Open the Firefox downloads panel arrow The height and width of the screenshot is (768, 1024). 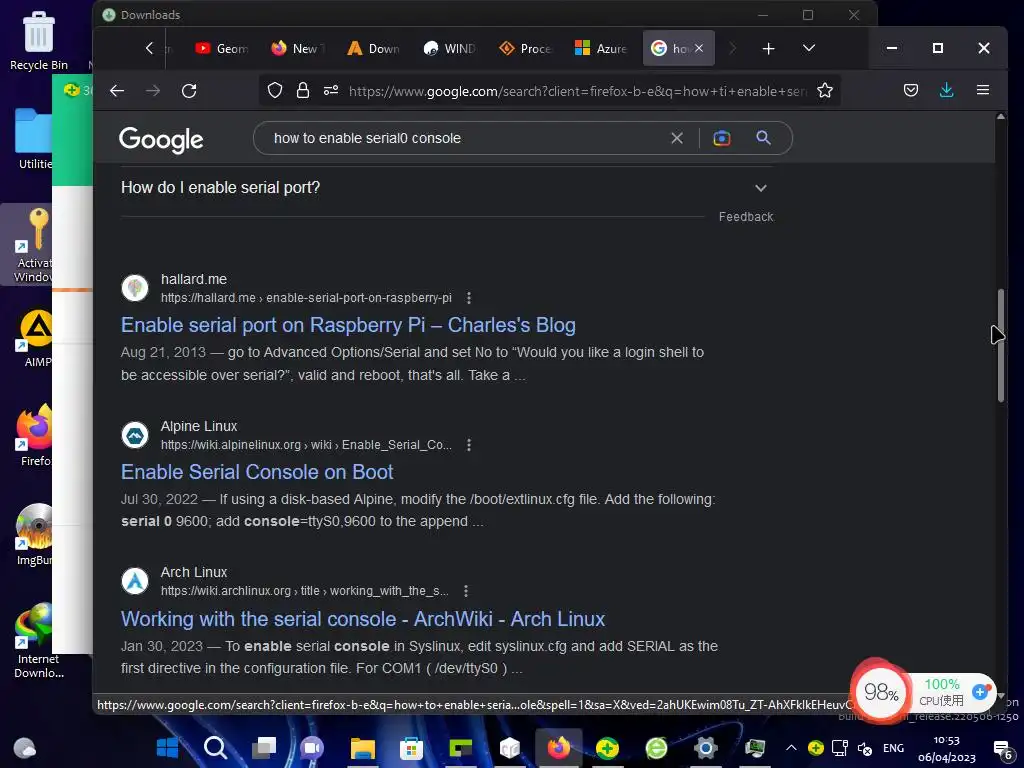(946, 90)
